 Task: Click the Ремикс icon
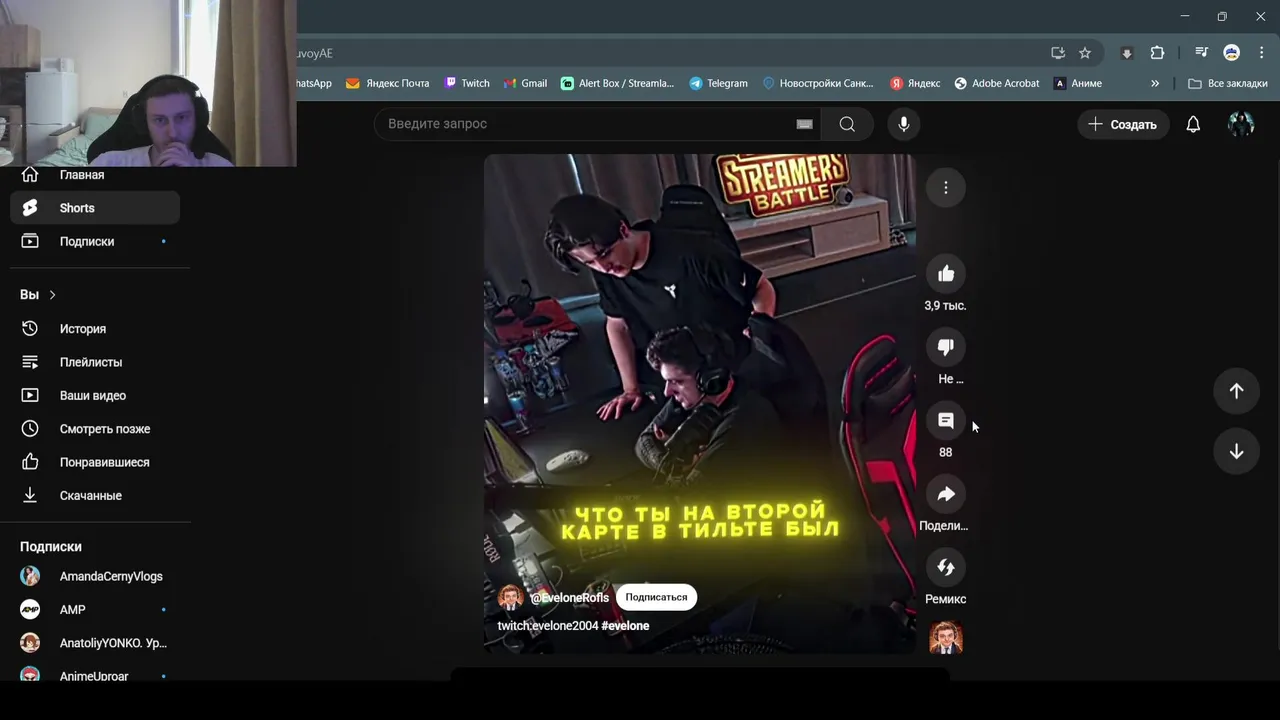(x=945, y=567)
